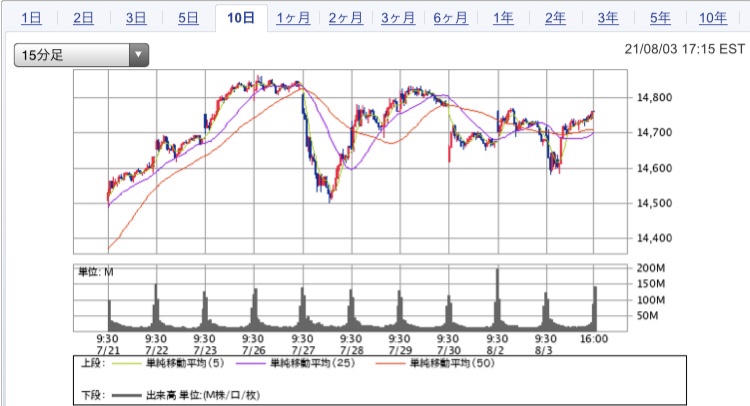750x406 pixels.
Task: Click the 14,500 price axis label
Action: [654, 203]
